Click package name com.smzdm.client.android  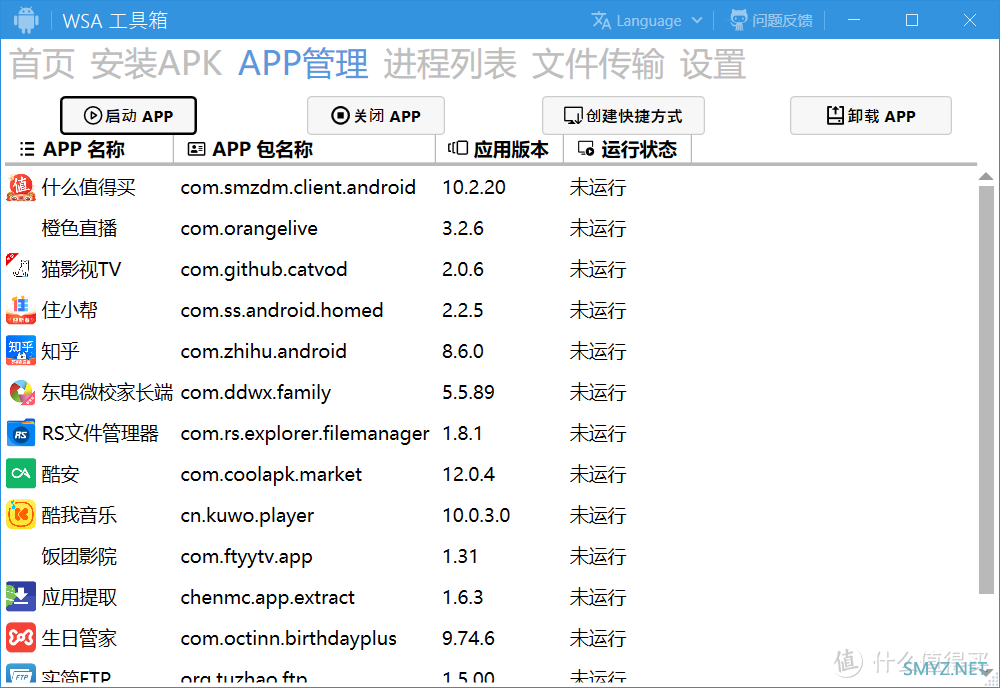pos(298,187)
